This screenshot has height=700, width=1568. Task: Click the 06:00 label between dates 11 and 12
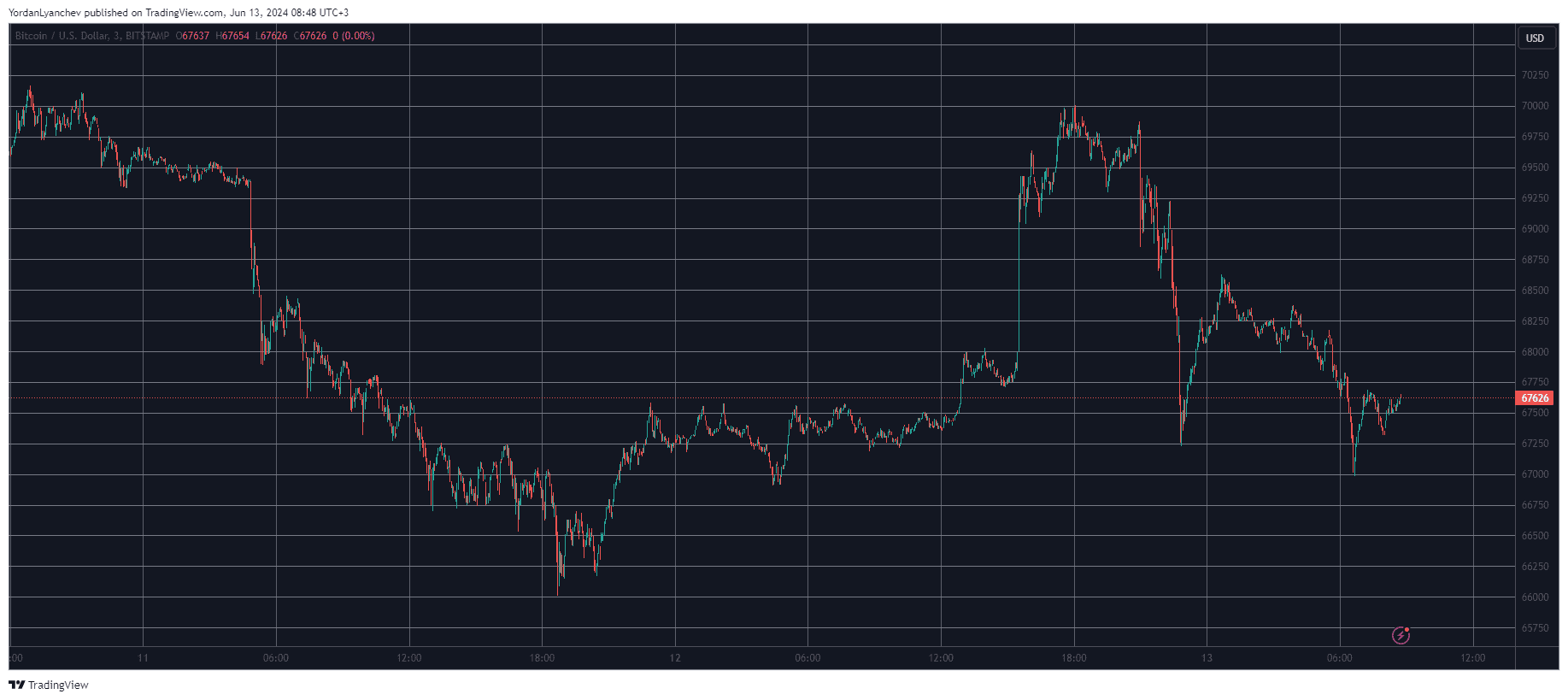tap(276, 658)
